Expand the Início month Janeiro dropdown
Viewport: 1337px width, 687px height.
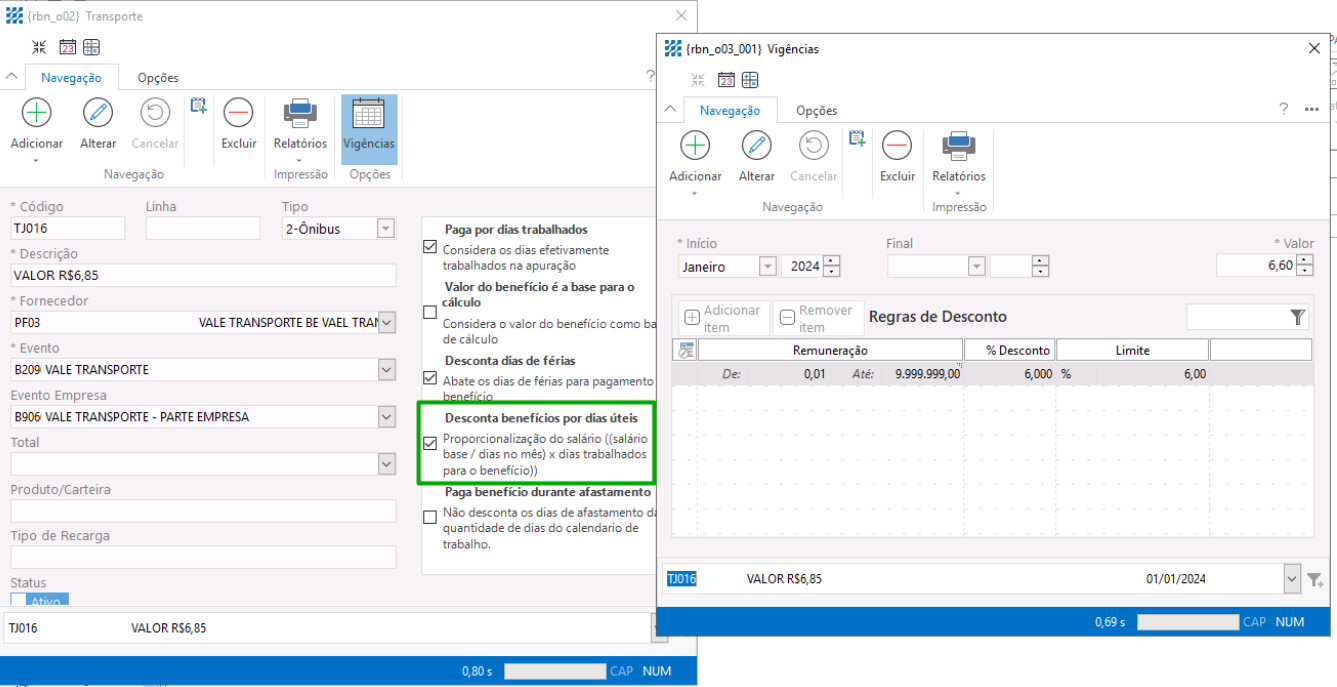click(x=768, y=267)
